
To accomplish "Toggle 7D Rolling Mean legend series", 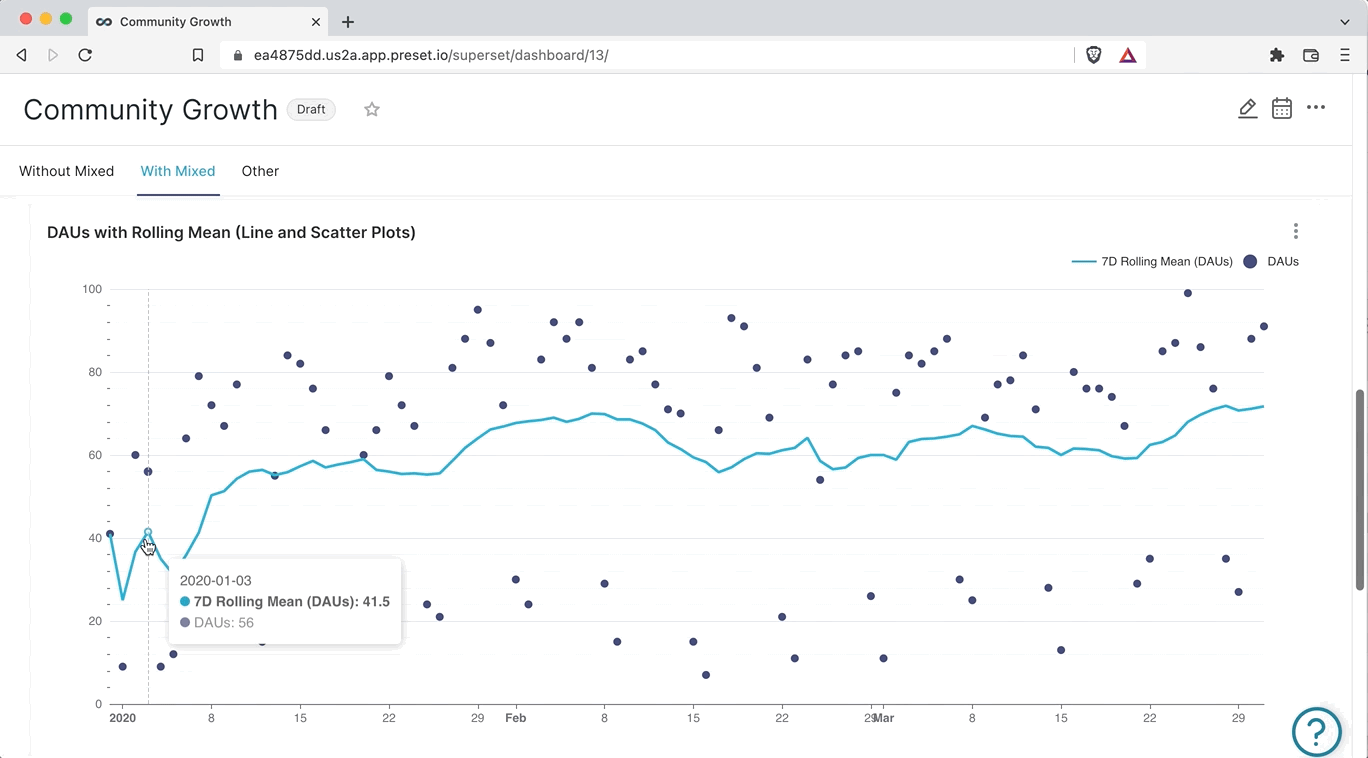I will (x=1152, y=262).
